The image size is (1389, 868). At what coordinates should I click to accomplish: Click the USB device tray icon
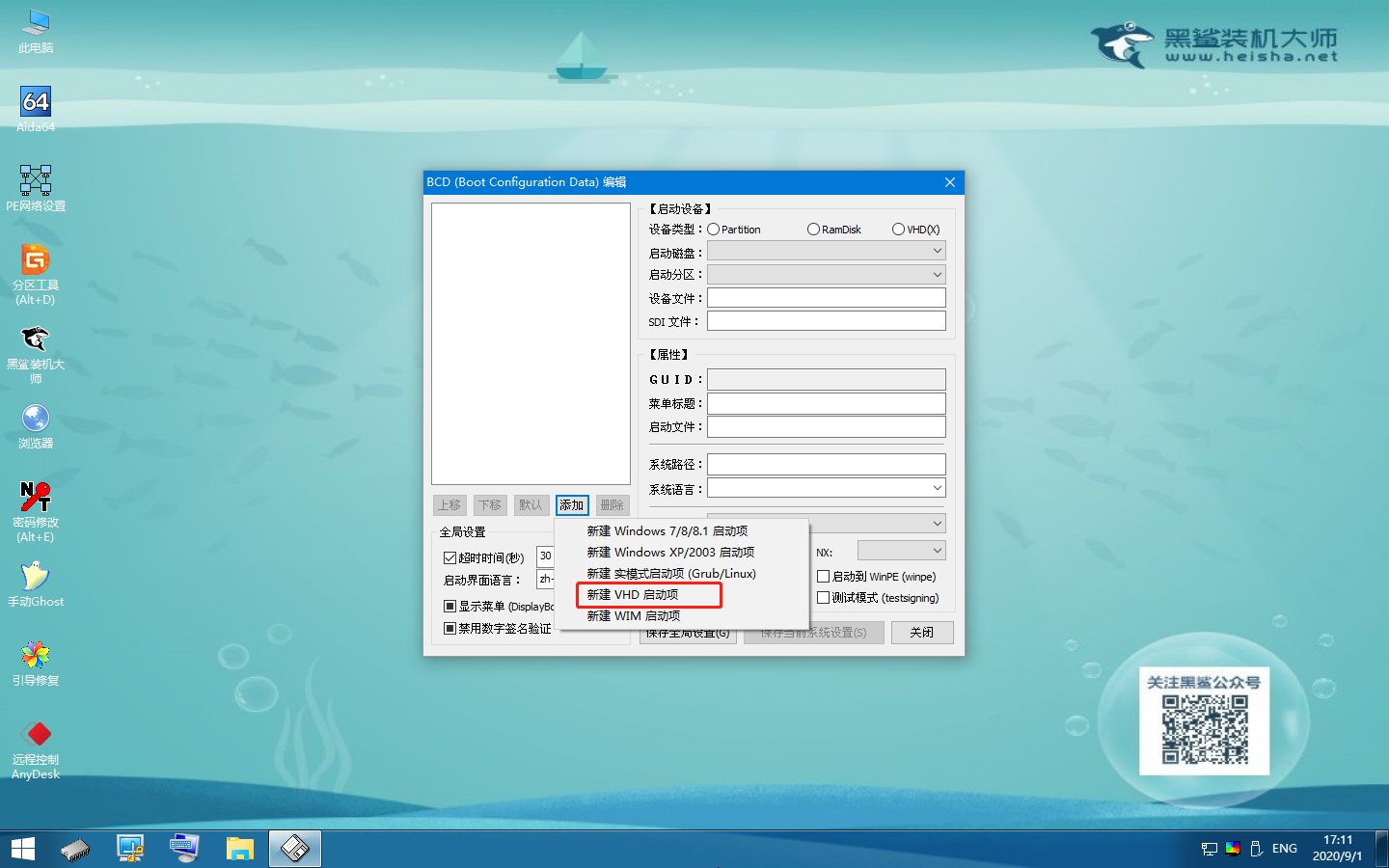(x=1257, y=849)
